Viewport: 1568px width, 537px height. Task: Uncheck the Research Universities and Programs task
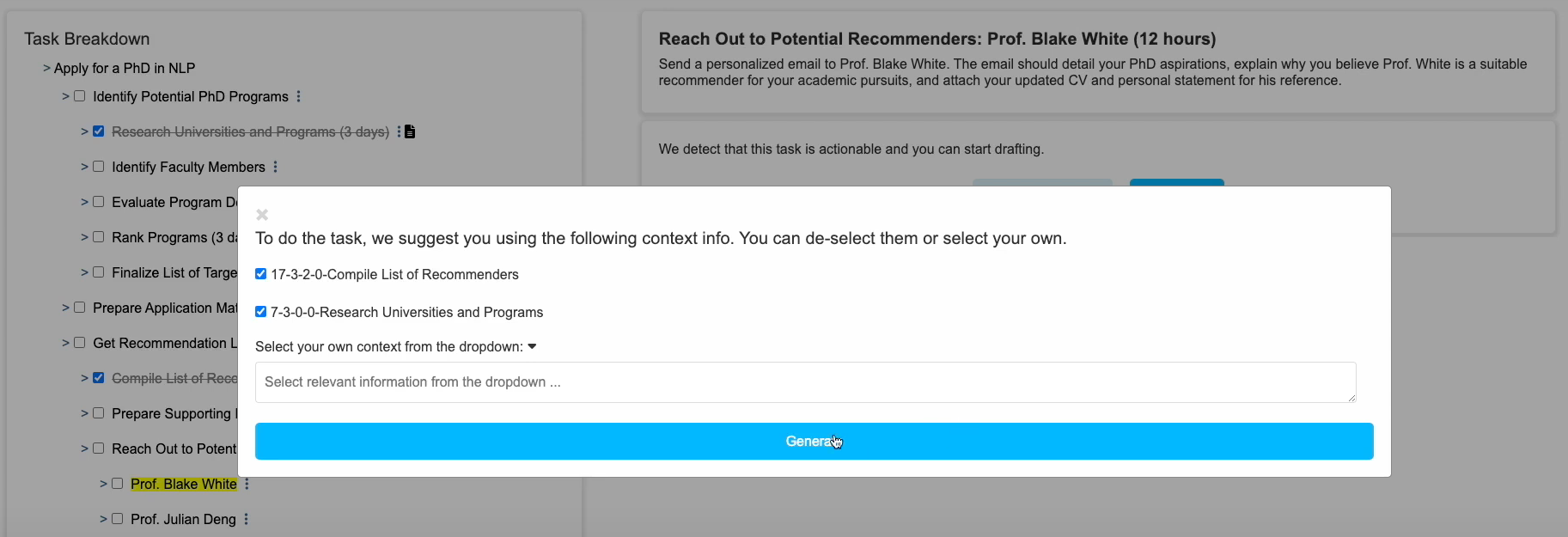99,131
